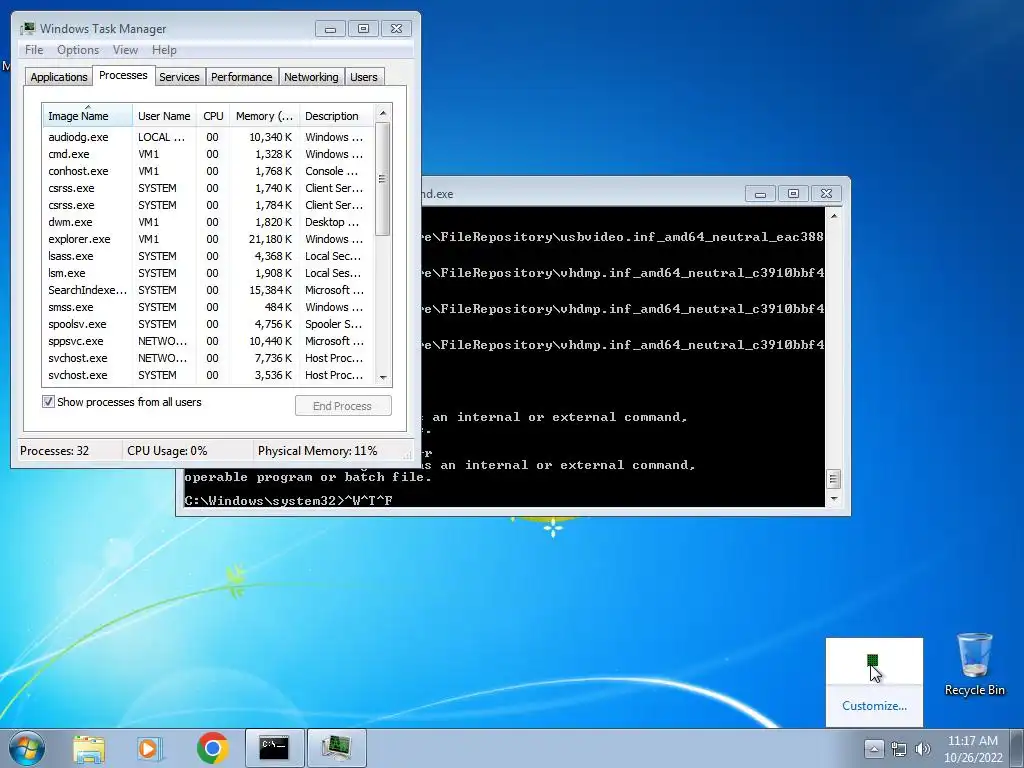1024x768 pixels.
Task: Select smss.exe process row
Action: click(x=208, y=307)
